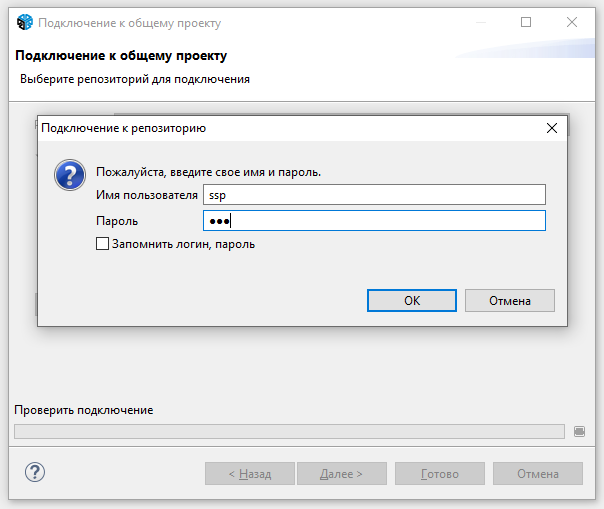Click the 'Запомнить логин, пароль' label text
The image size is (604, 509).
(182, 244)
